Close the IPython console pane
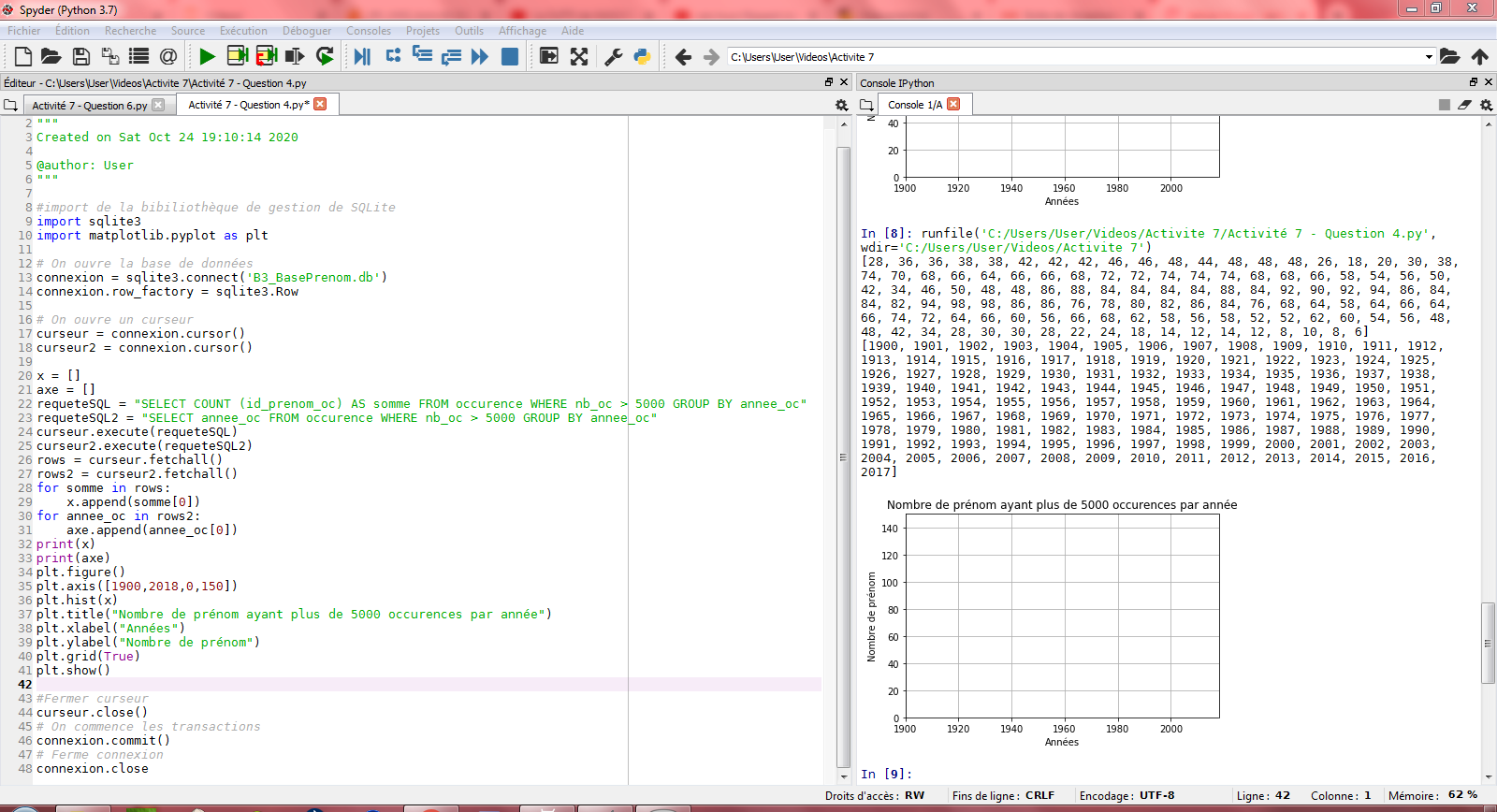This screenshot has width=1497, height=812. pos(1489,82)
